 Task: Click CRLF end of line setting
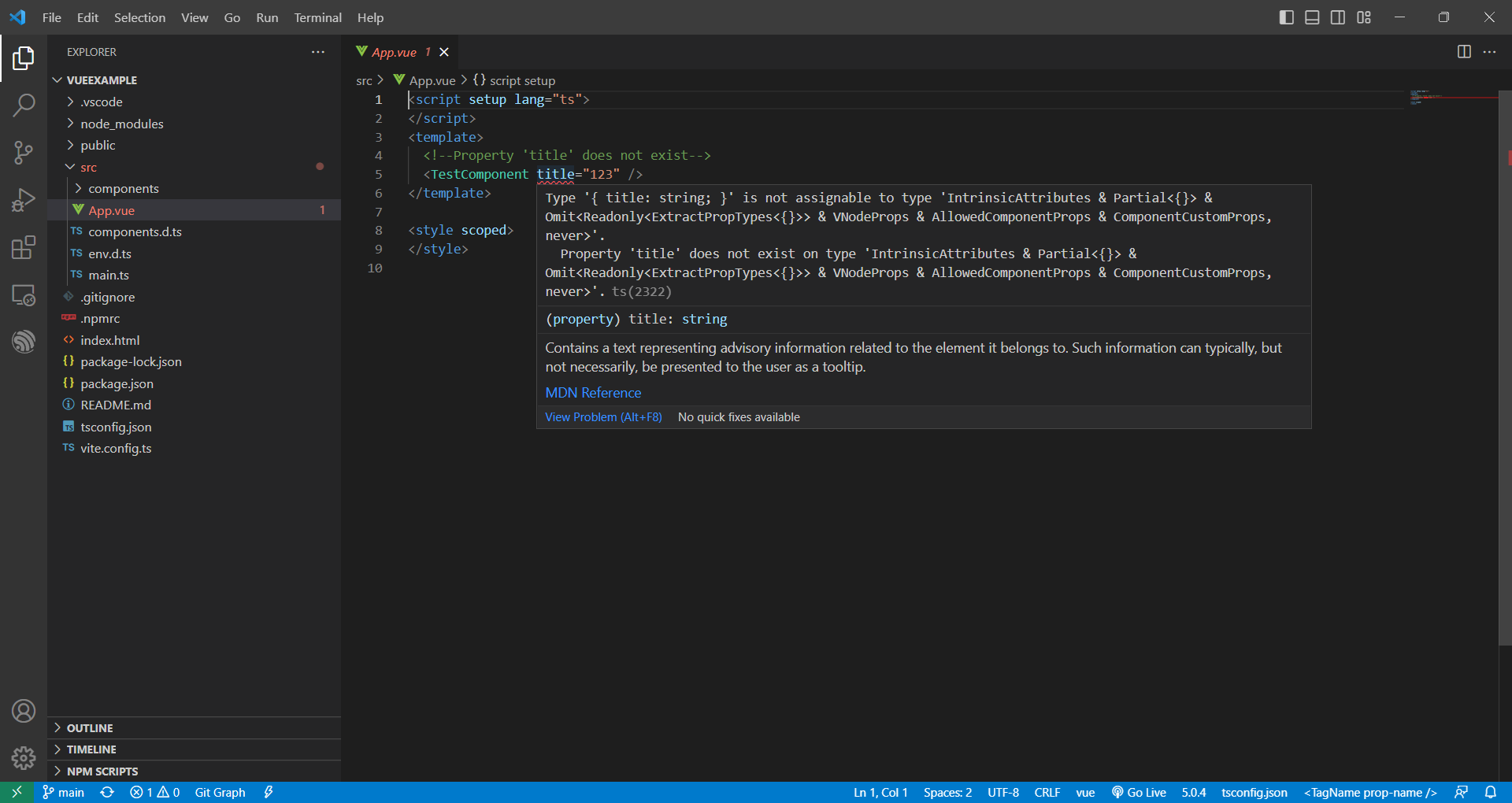click(x=1047, y=792)
